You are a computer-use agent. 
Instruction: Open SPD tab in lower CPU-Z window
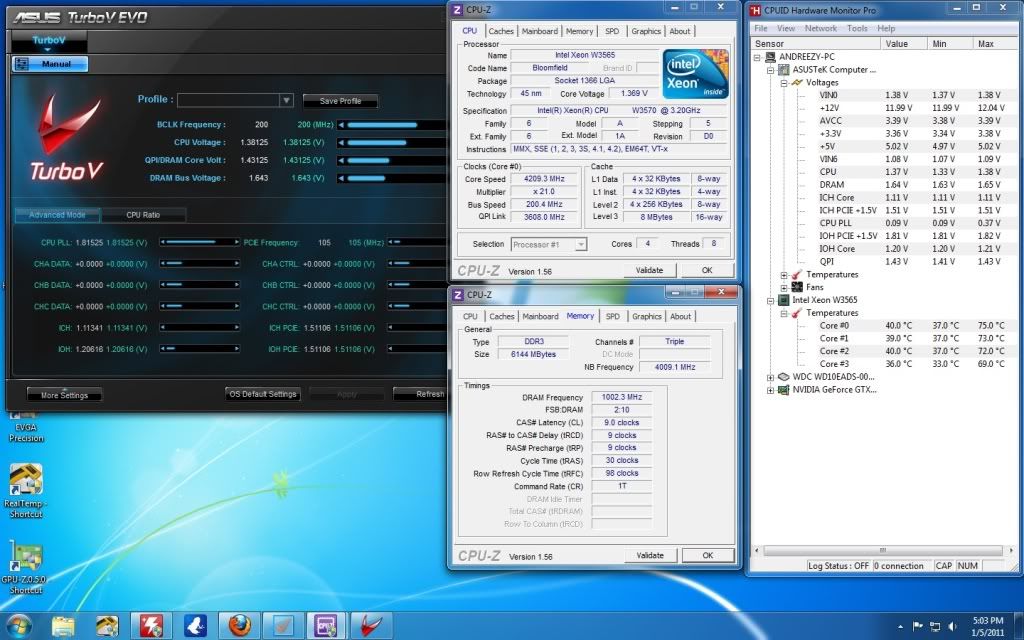click(613, 317)
